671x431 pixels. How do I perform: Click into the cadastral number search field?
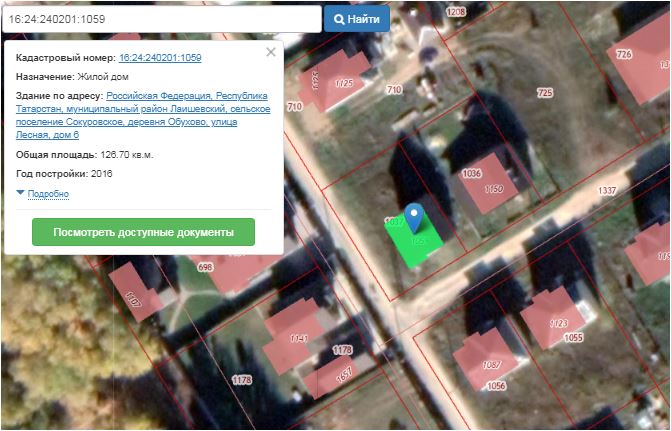(160, 19)
